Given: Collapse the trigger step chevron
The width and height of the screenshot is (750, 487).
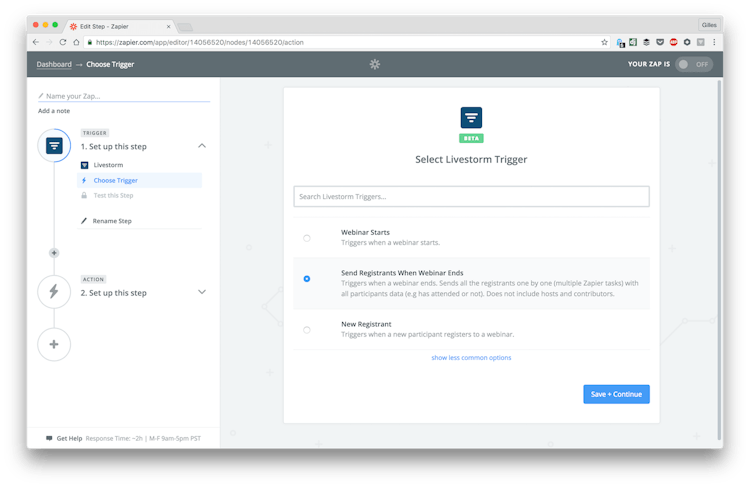Looking at the screenshot, I should pyautogui.click(x=202, y=146).
